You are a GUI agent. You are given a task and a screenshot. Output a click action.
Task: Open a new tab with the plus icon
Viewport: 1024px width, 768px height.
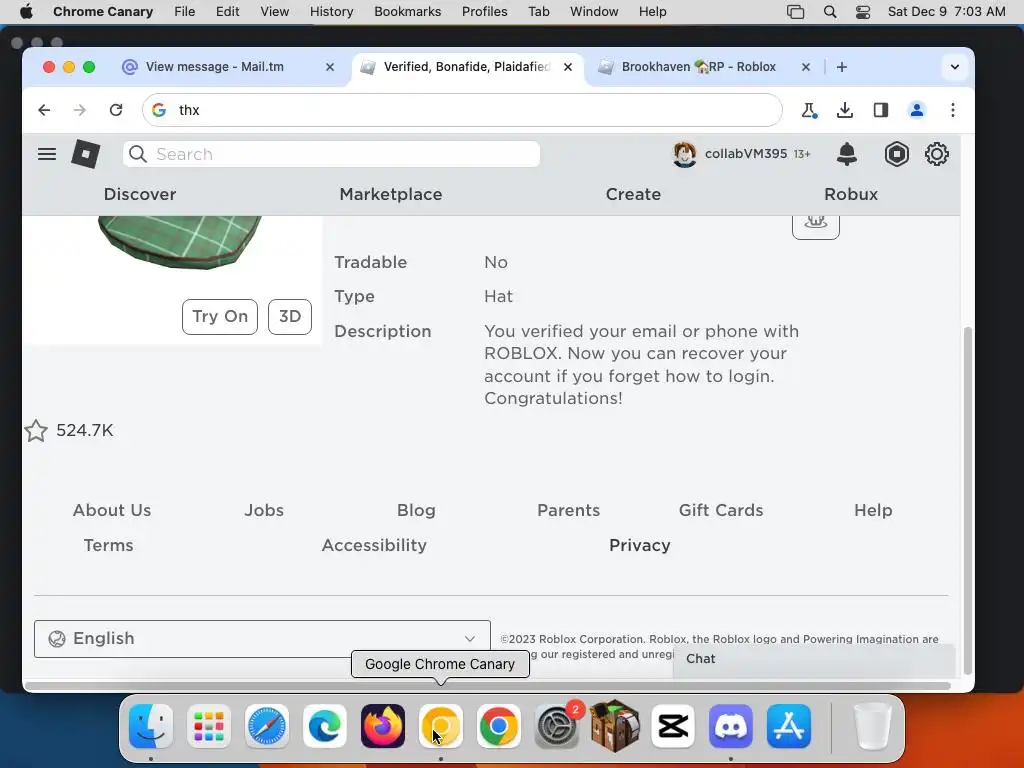[842, 67]
